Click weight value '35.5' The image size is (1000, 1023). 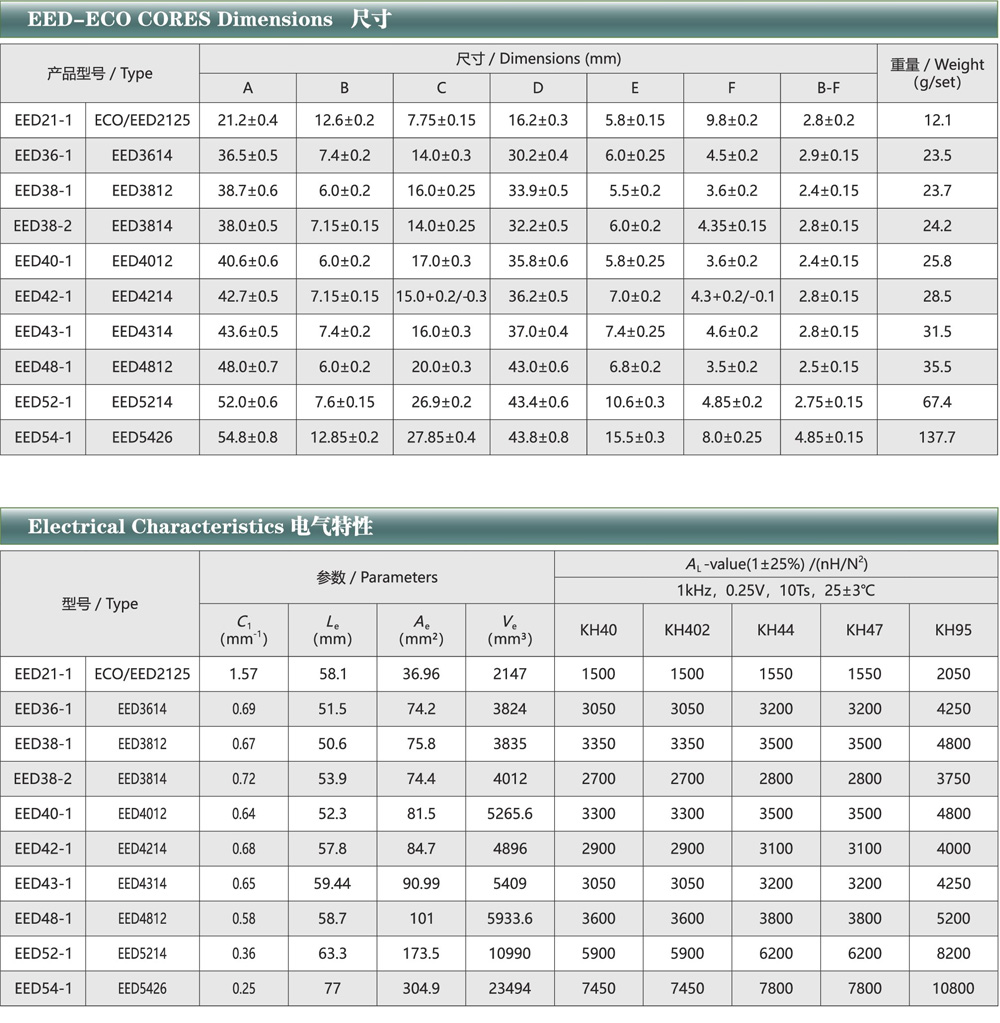click(x=937, y=367)
